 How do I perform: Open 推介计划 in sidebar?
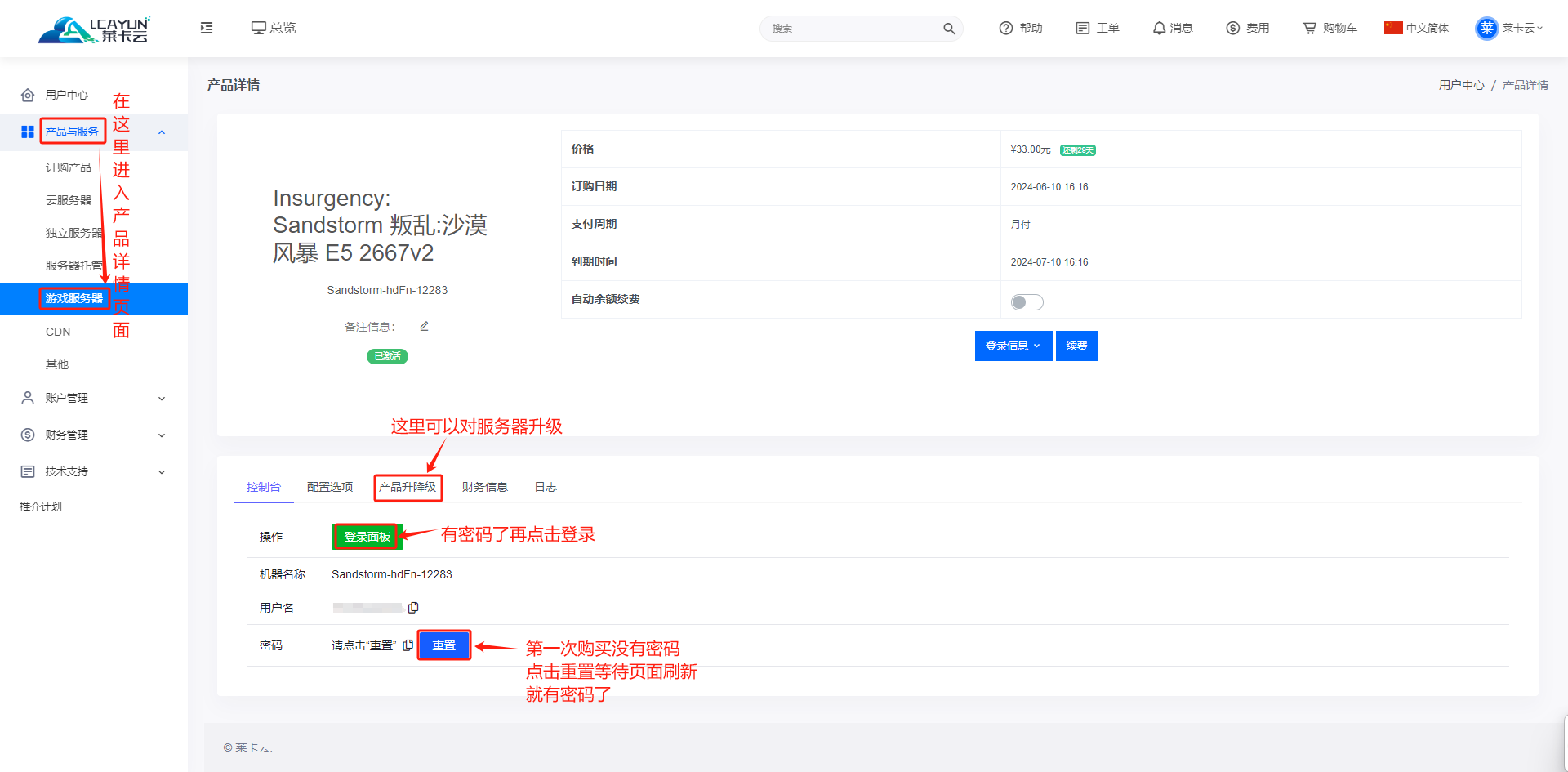(41, 506)
